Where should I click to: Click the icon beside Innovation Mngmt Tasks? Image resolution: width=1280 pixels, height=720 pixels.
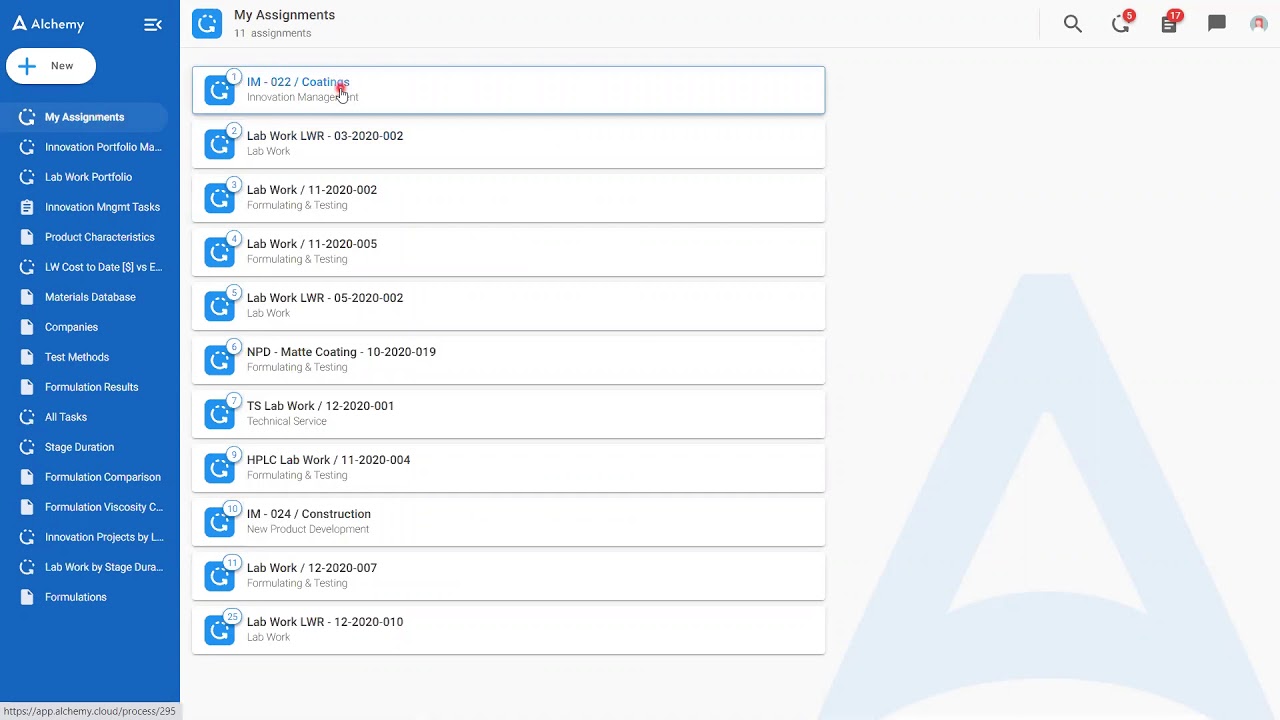27,207
